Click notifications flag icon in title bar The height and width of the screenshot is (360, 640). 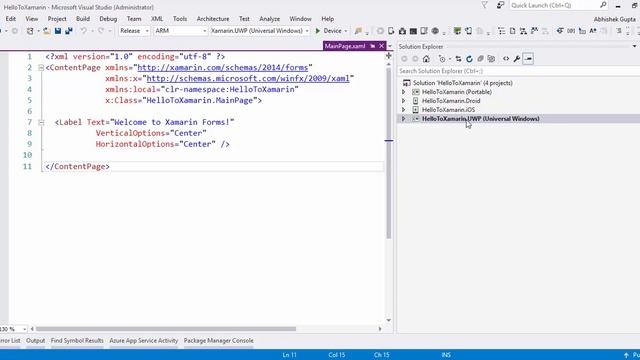pos(484,5)
